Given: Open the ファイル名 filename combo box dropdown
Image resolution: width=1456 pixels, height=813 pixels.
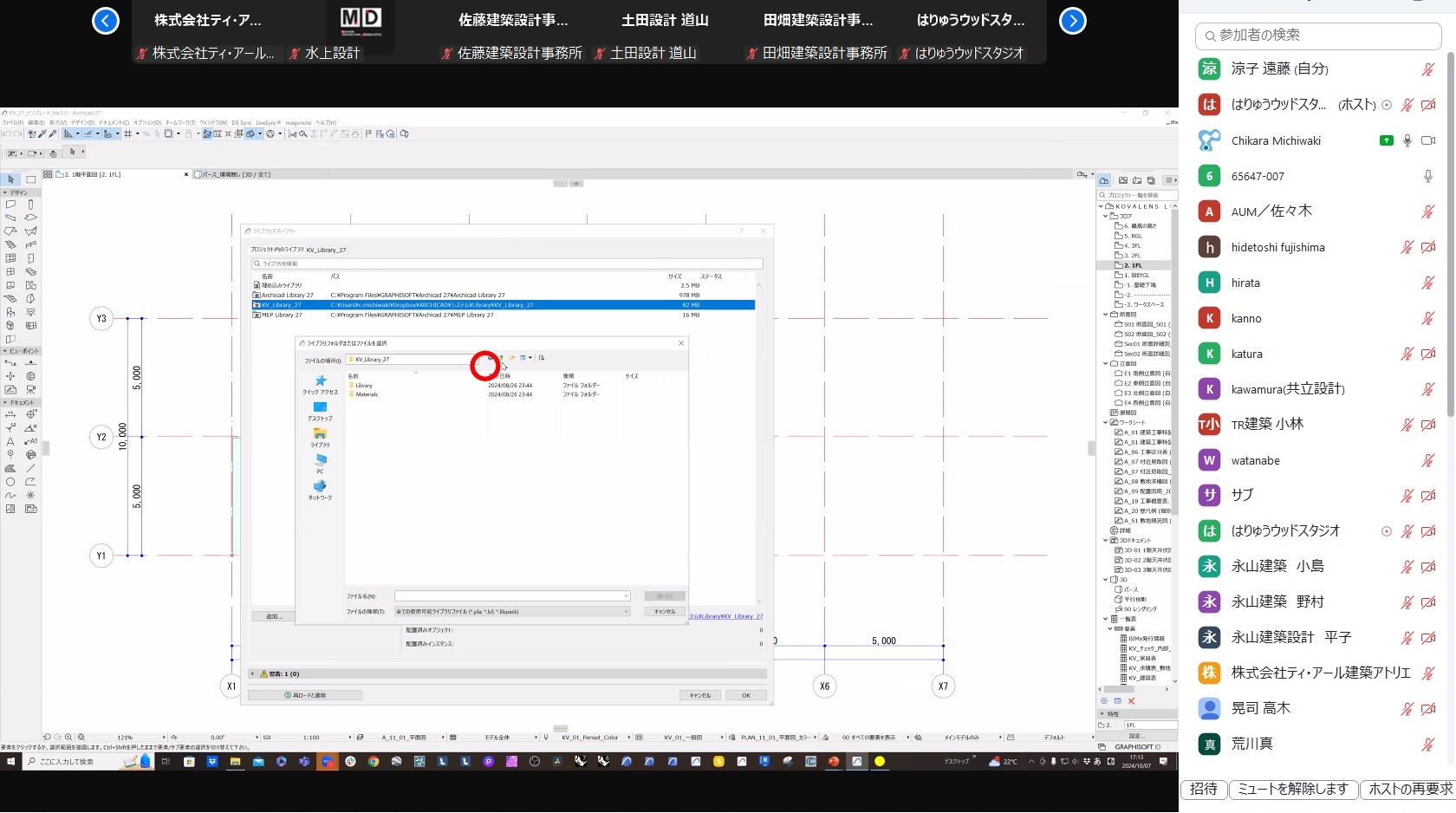Looking at the screenshot, I should click(x=626, y=596).
